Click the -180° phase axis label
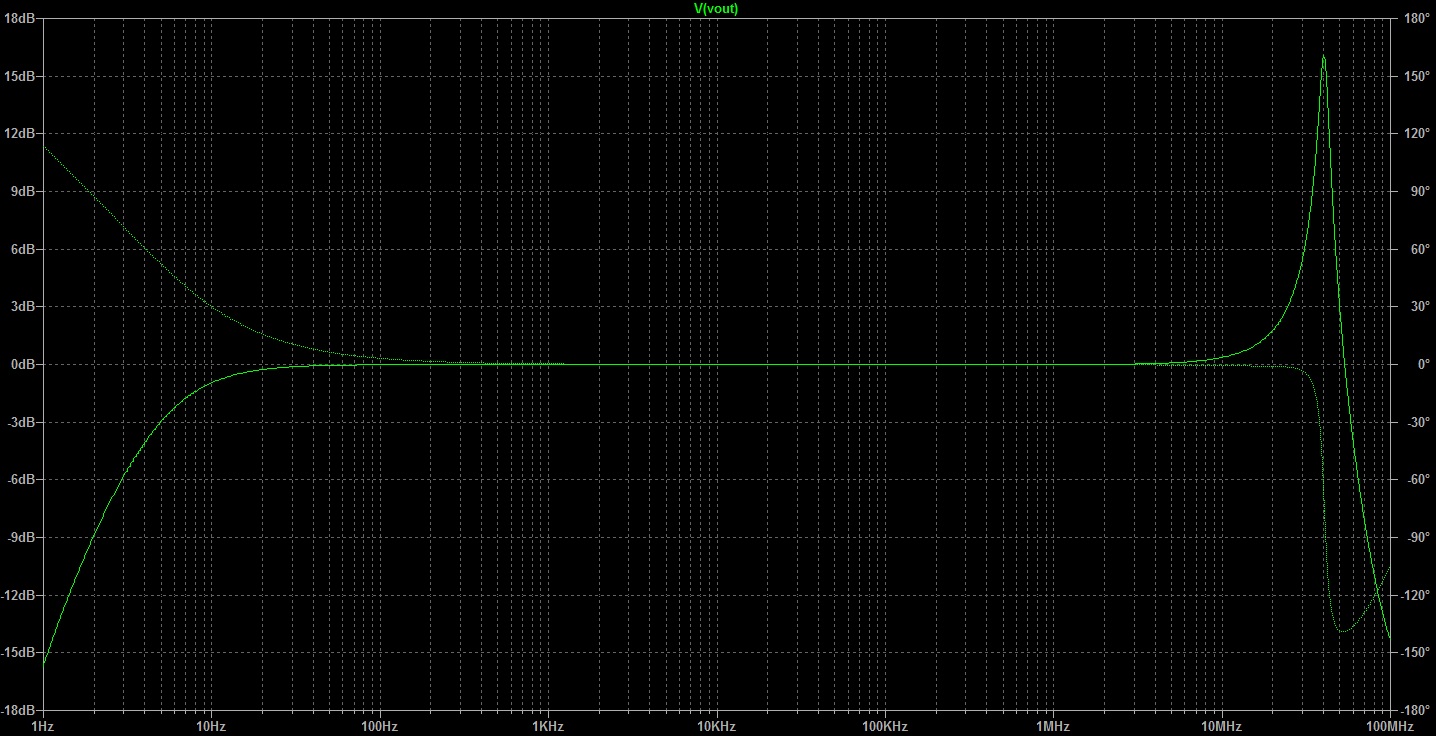The image size is (1436, 736). pos(1416,710)
